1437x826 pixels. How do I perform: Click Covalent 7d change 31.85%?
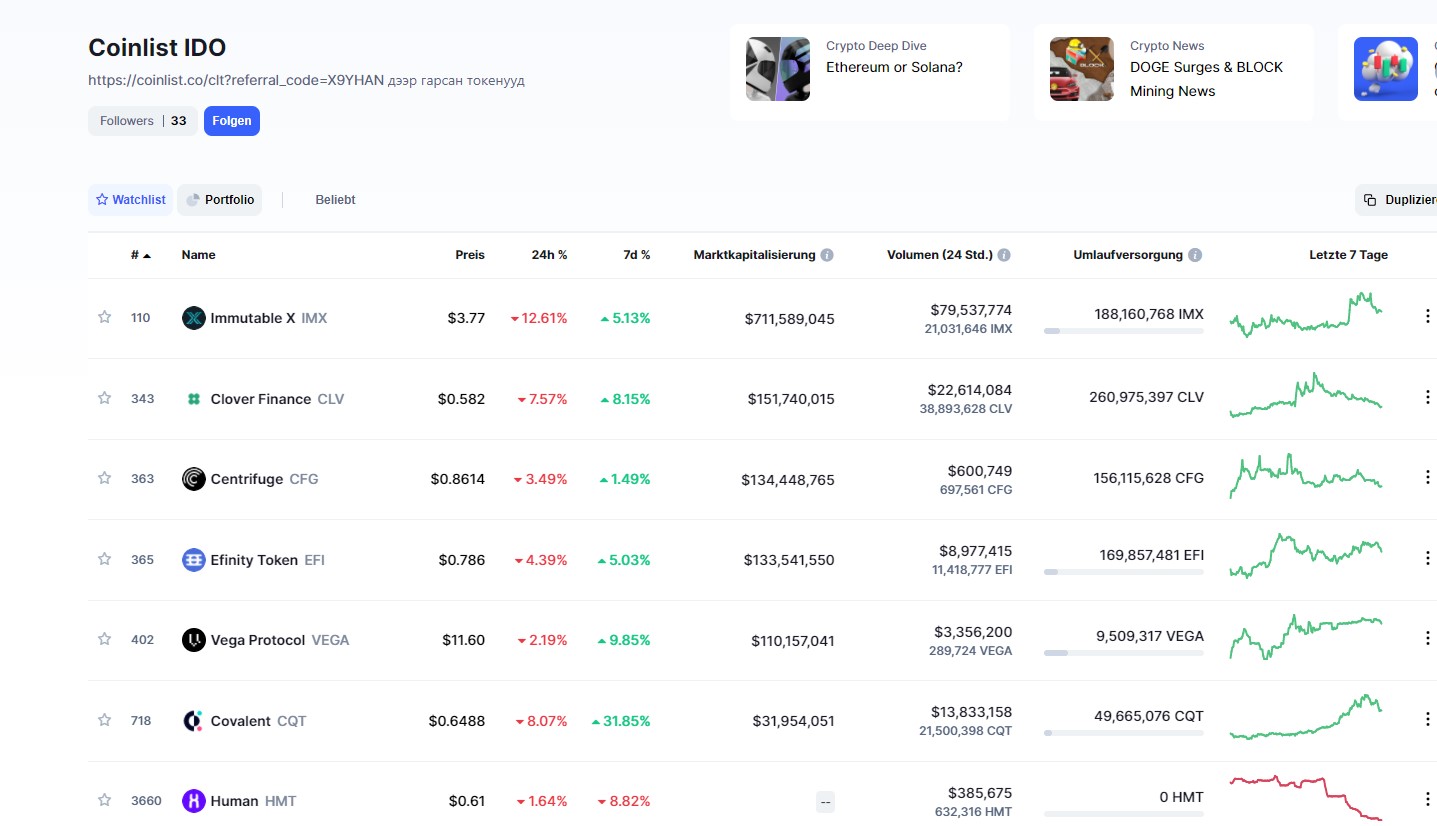(621, 721)
